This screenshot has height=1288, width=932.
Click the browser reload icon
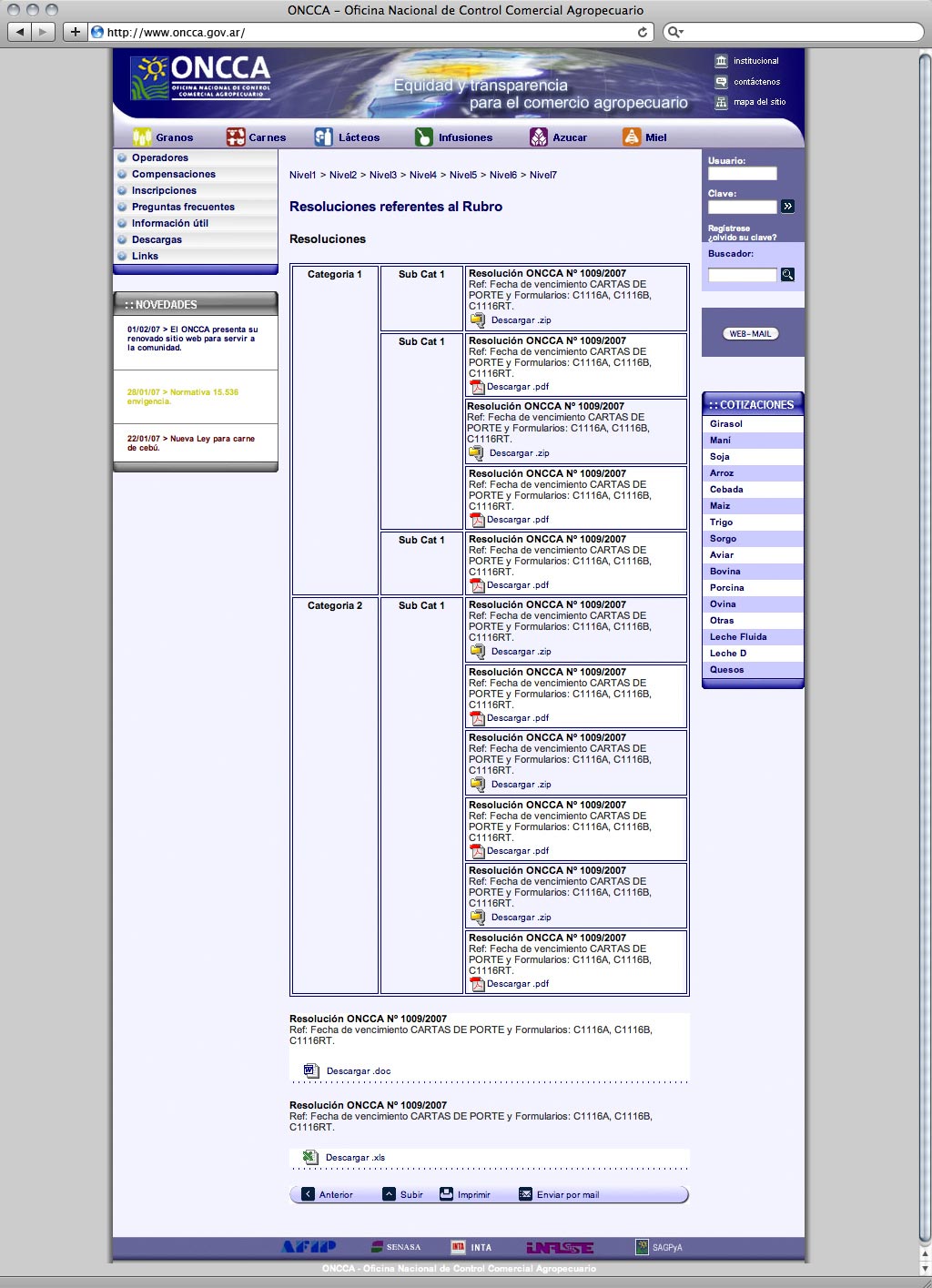(x=643, y=32)
